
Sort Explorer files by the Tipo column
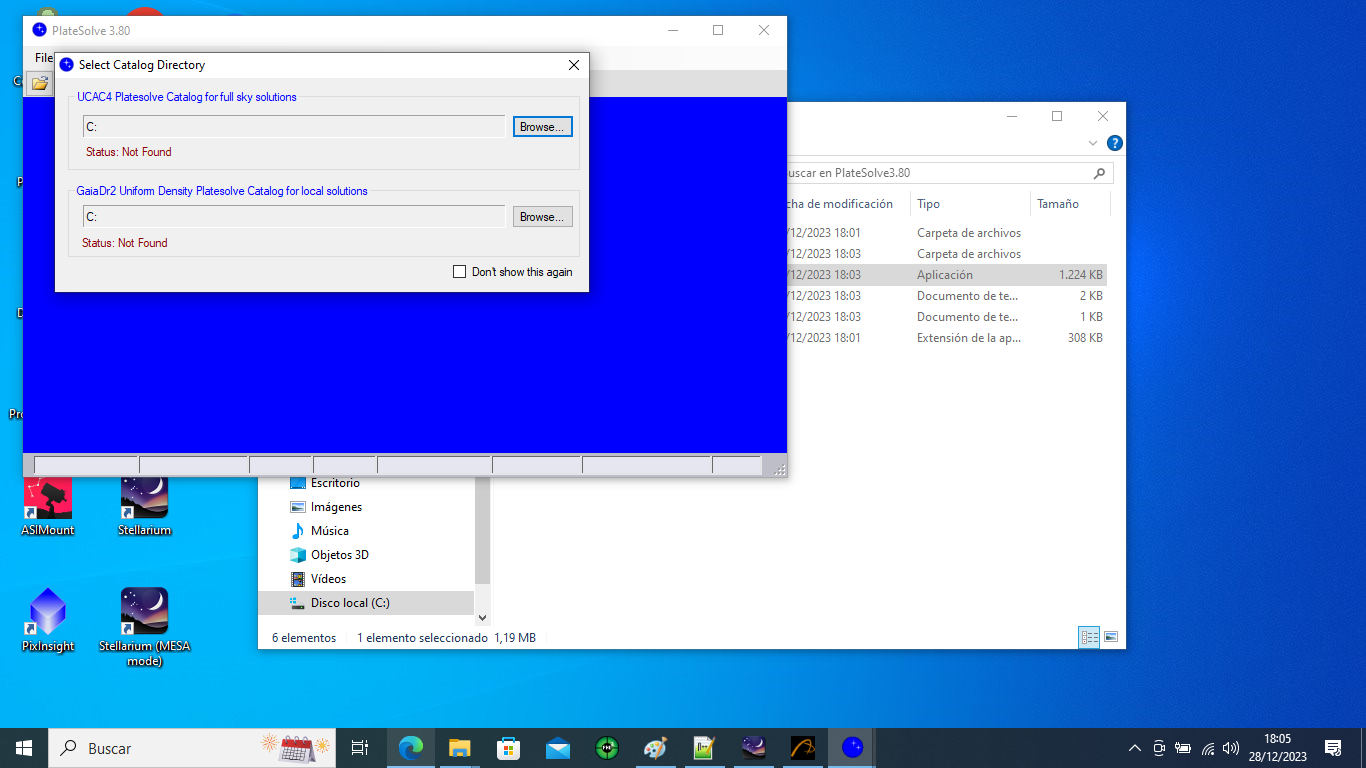[x=969, y=204]
